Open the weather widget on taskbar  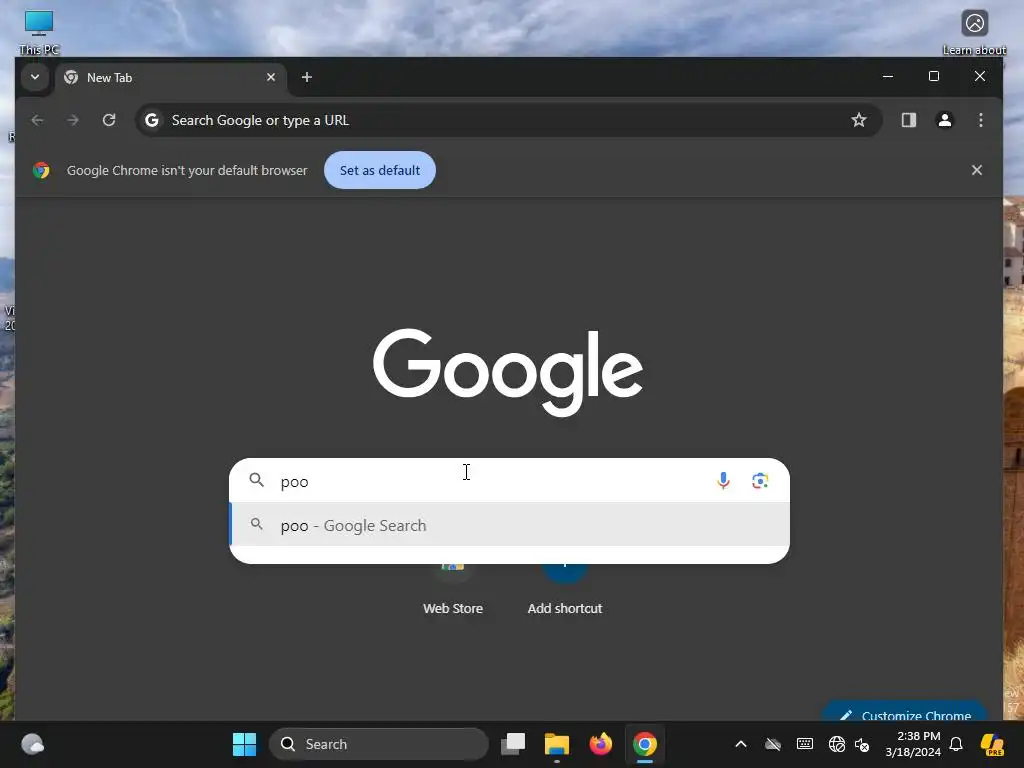[x=32, y=744]
